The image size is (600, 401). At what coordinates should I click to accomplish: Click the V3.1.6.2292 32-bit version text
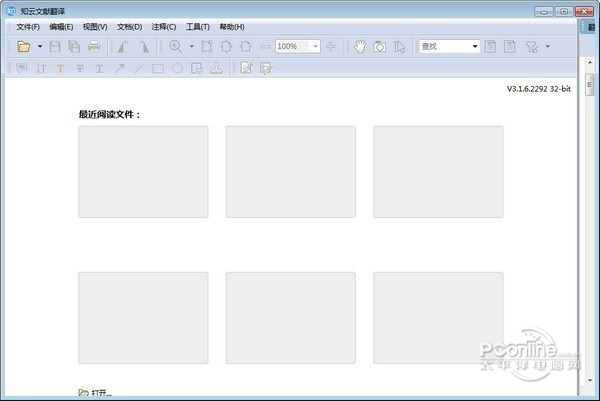539,89
